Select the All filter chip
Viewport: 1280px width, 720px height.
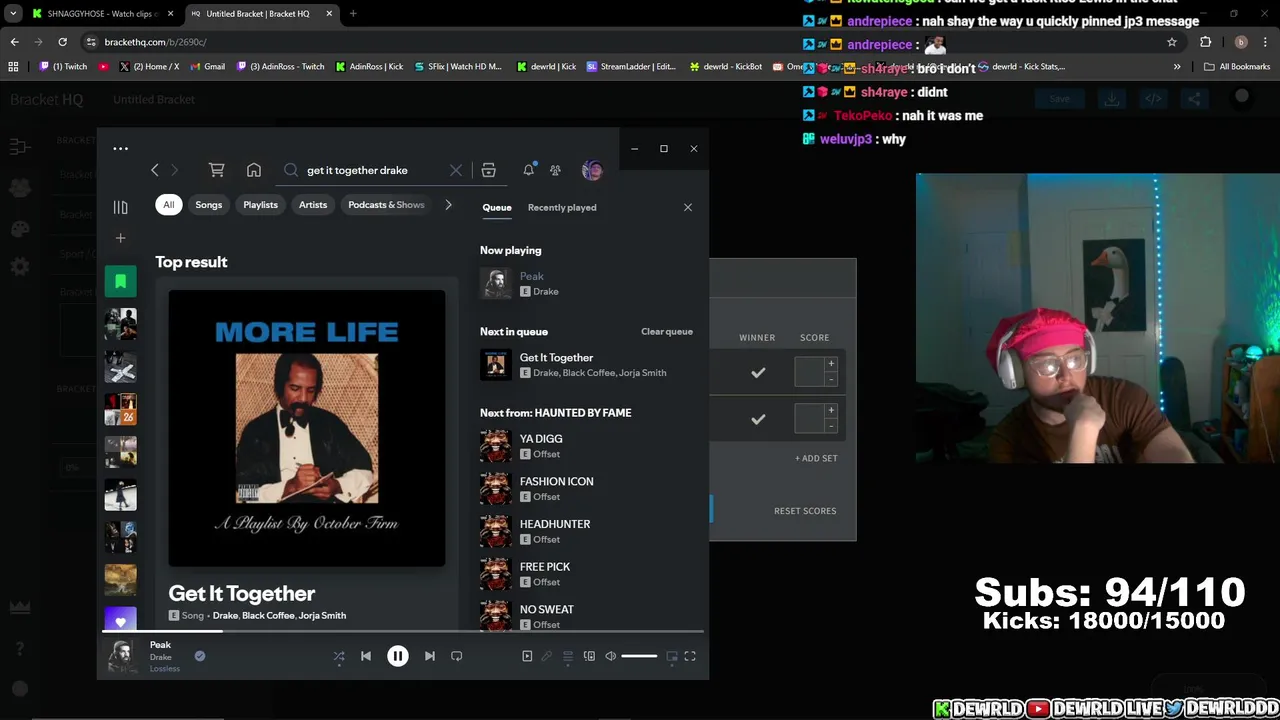168,205
